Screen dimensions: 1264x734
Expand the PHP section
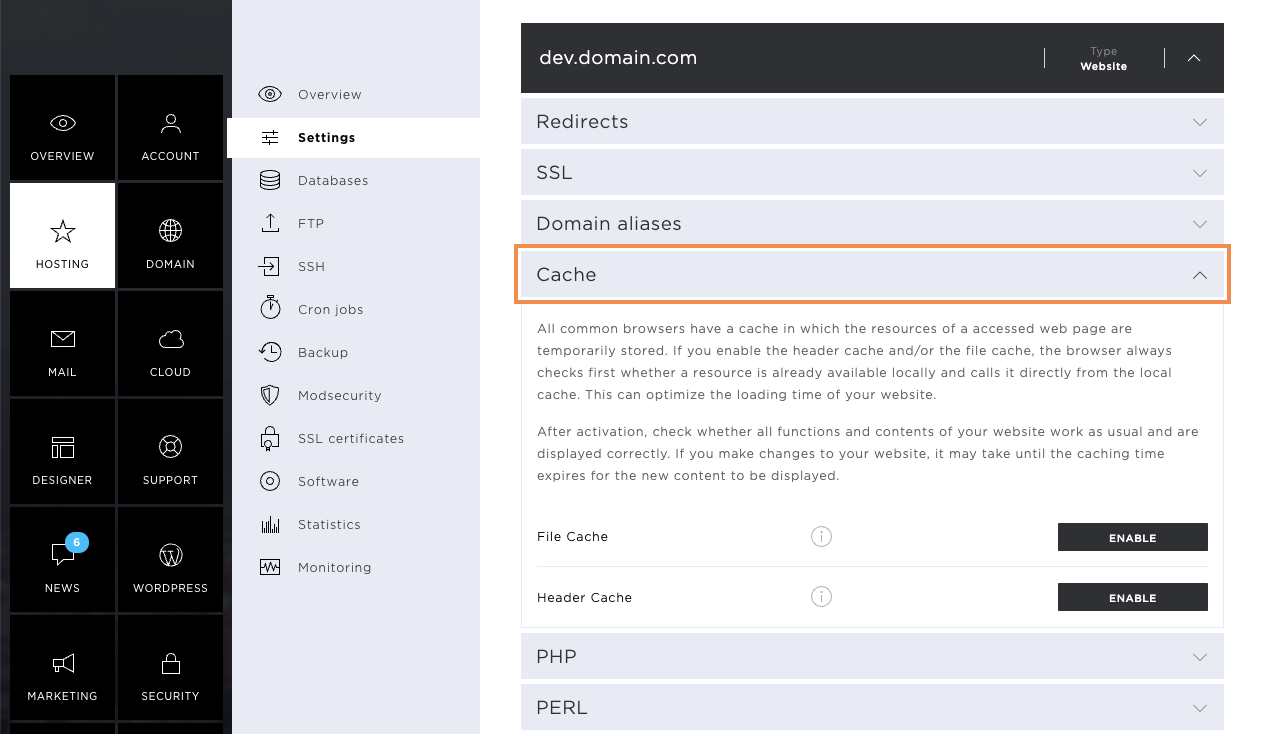tap(872, 656)
